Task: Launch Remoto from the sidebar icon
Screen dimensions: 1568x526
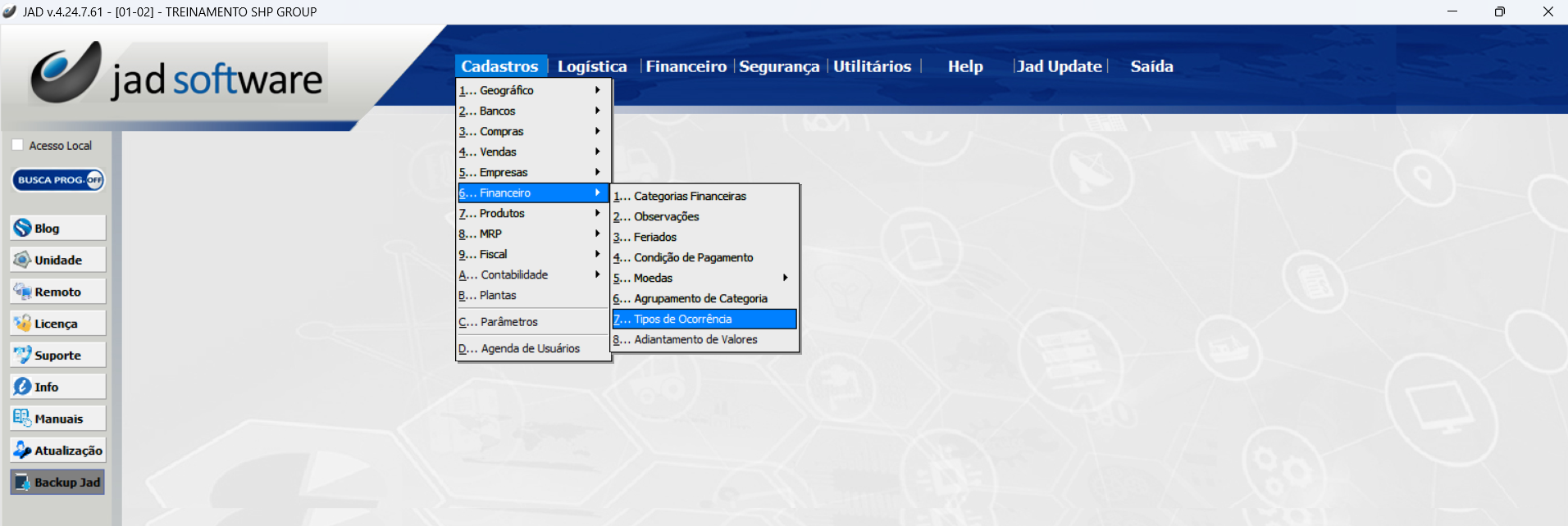Action: point(23,292)
